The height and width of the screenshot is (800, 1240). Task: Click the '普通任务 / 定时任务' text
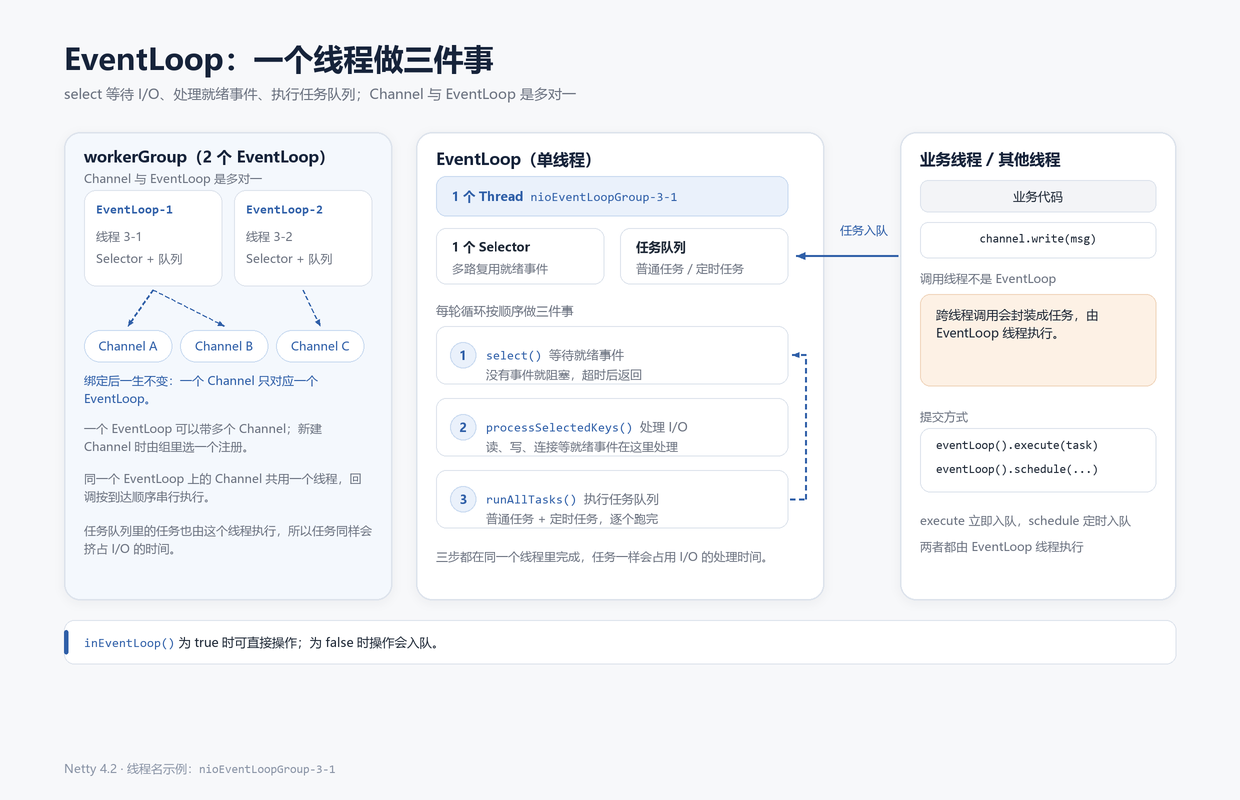point(690,269)
